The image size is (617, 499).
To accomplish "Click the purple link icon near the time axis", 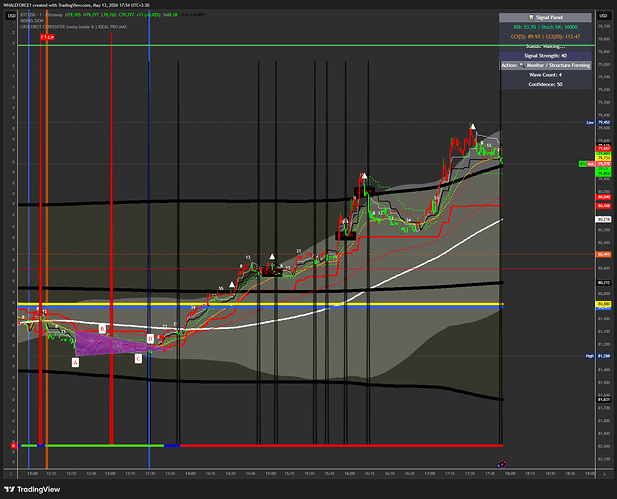I will point(501,464).
